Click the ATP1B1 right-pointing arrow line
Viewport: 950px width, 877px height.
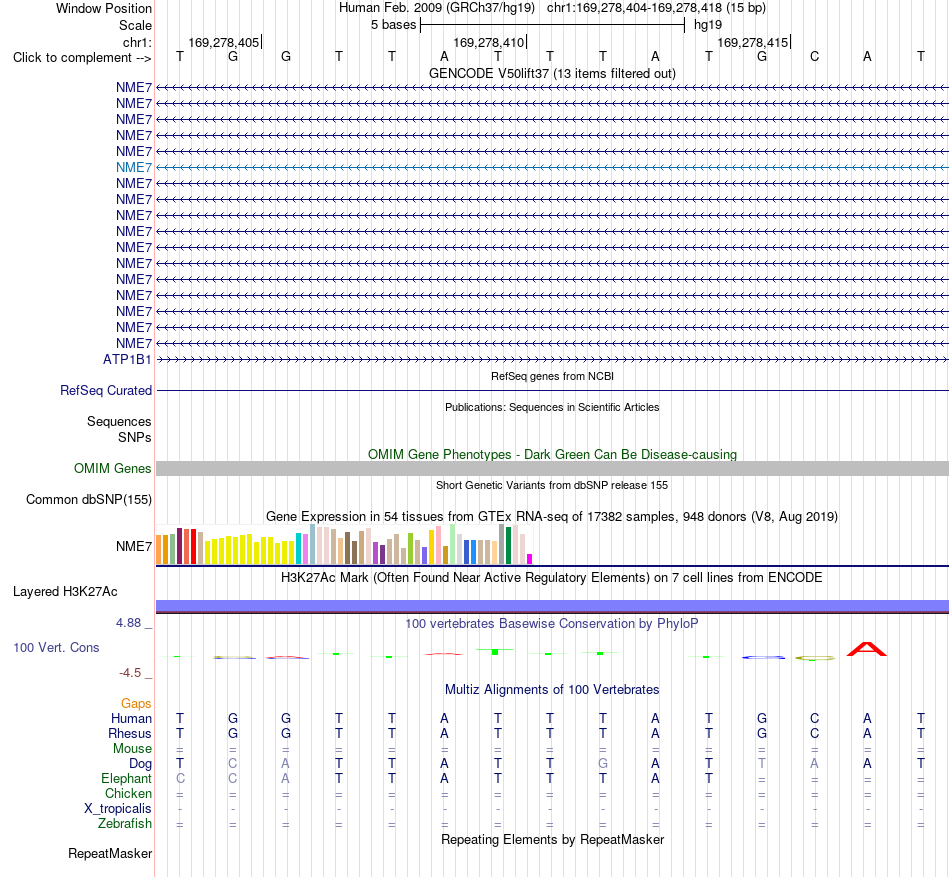coord(552,360)
